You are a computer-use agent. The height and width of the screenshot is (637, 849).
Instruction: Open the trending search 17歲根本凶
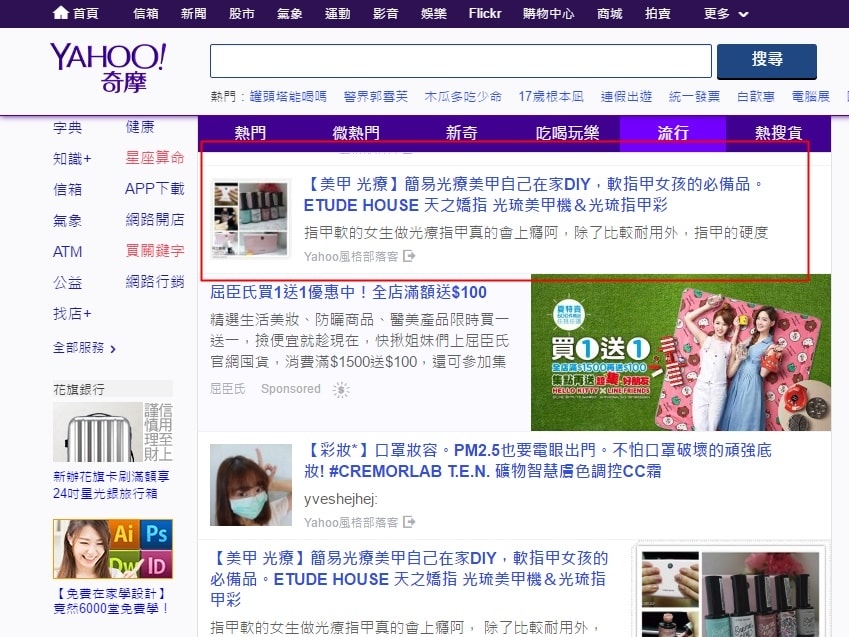coord(550,97)
